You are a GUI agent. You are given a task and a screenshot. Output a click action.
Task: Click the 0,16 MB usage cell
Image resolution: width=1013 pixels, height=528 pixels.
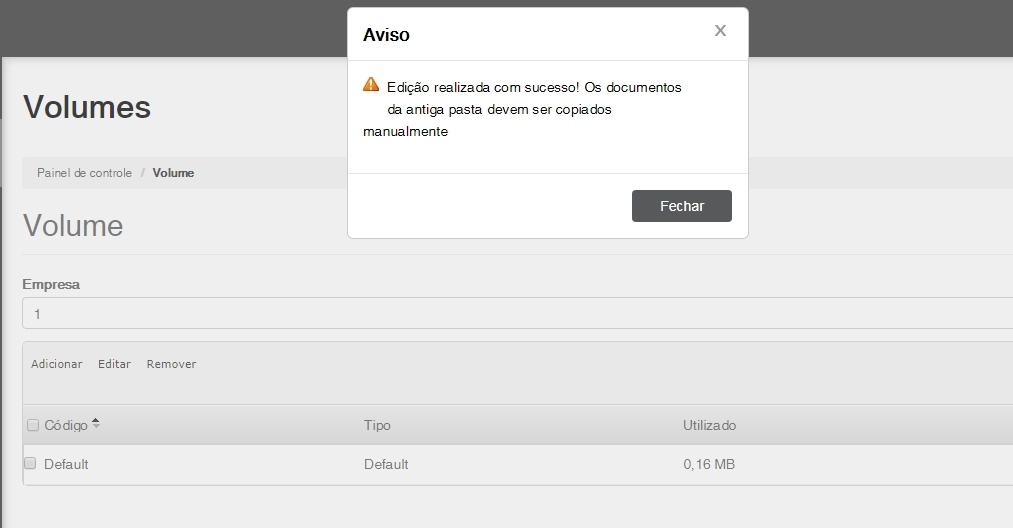pyautogui.click(x=709, y=464)
